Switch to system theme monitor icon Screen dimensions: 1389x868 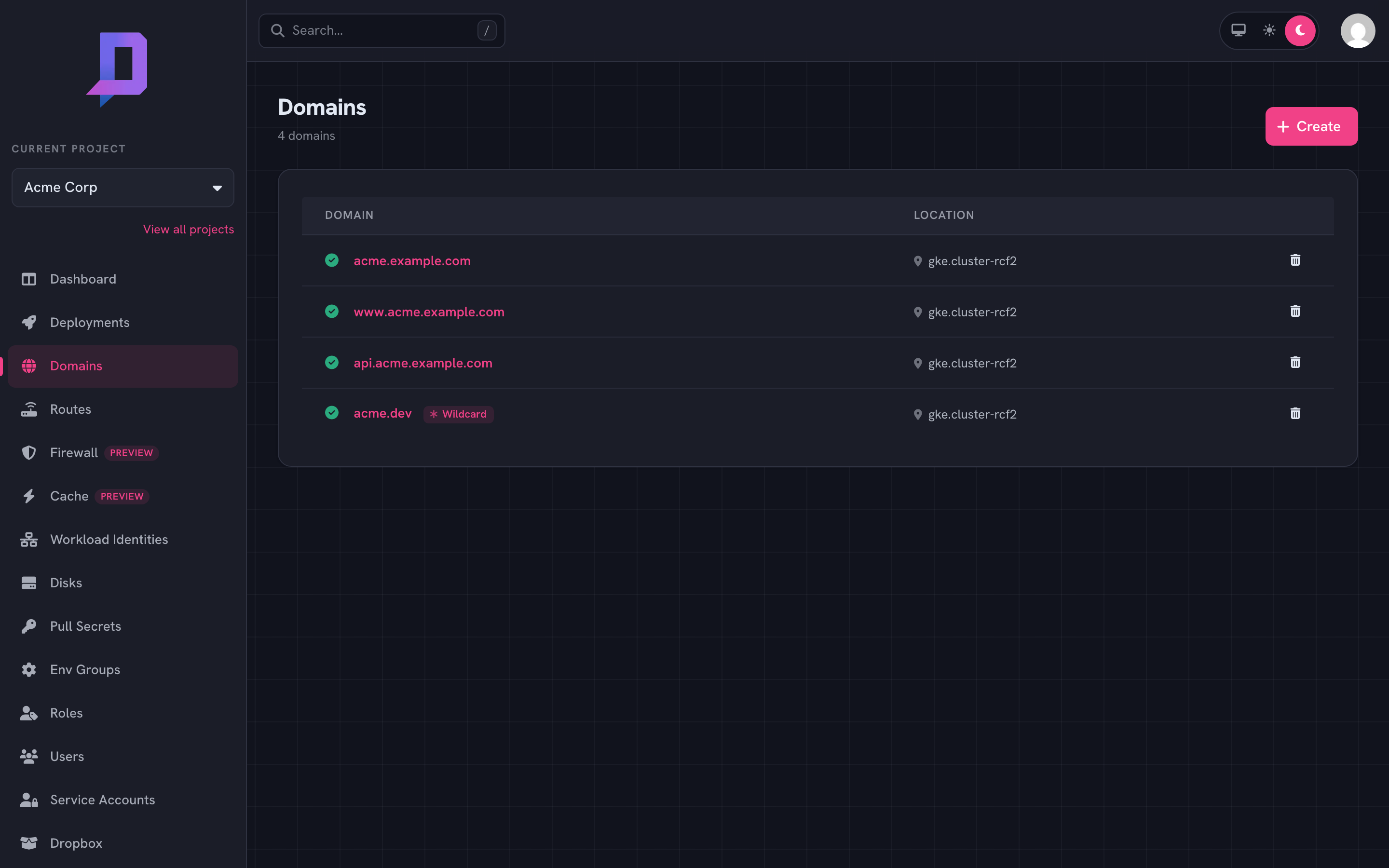pyautogui.click(x=1239, y=30)
